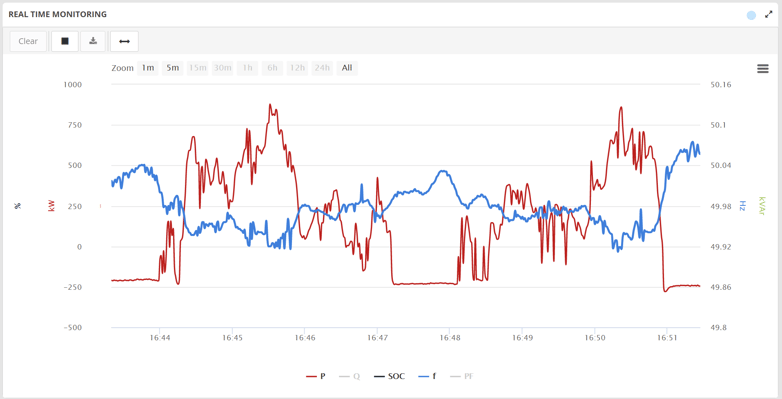Expand the panel to fullscreen

pos(769,15)
